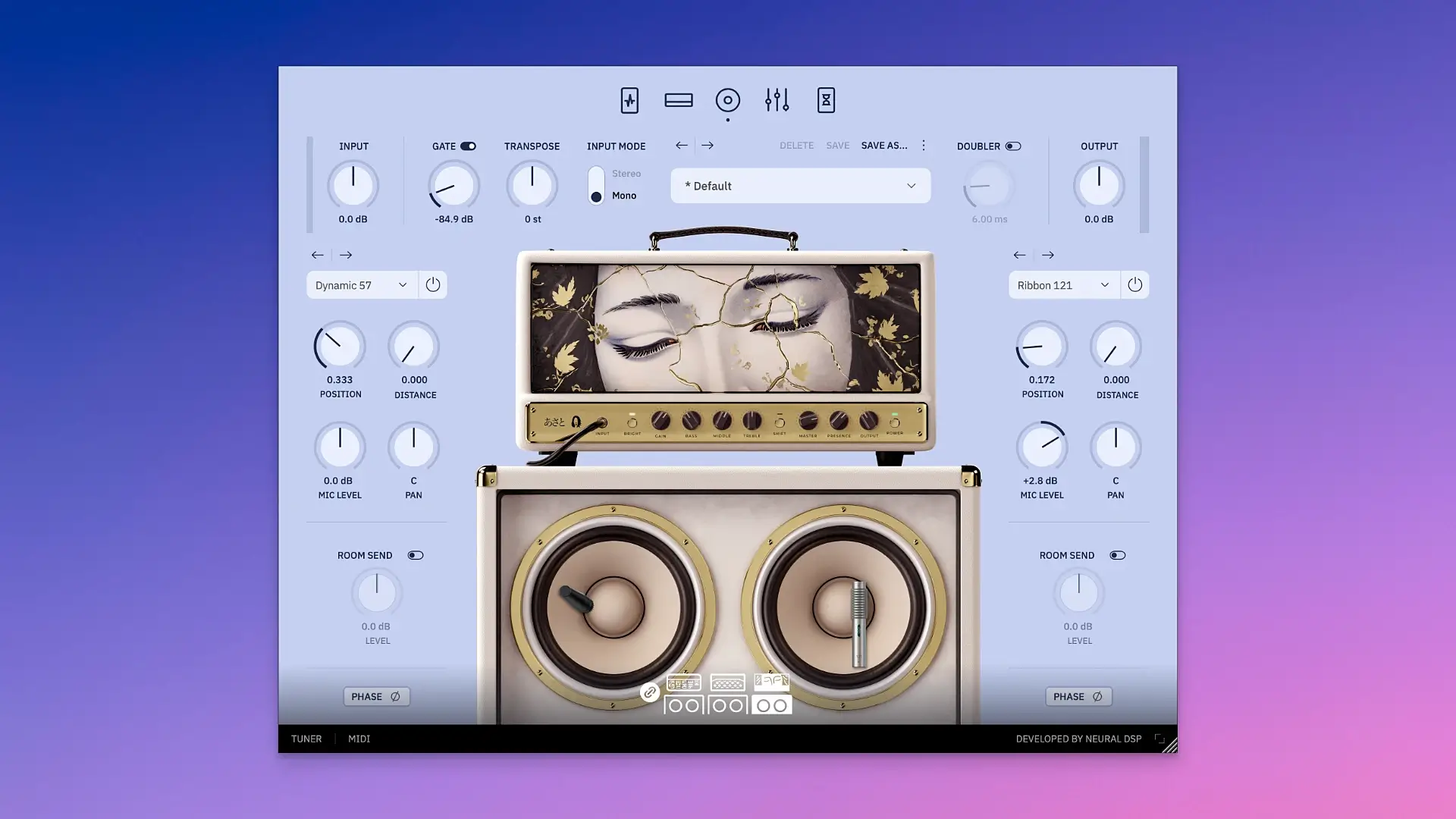1456x819 pixels.
Task: Click left mic DISTANCE knob
Action: tap(414, 346)
